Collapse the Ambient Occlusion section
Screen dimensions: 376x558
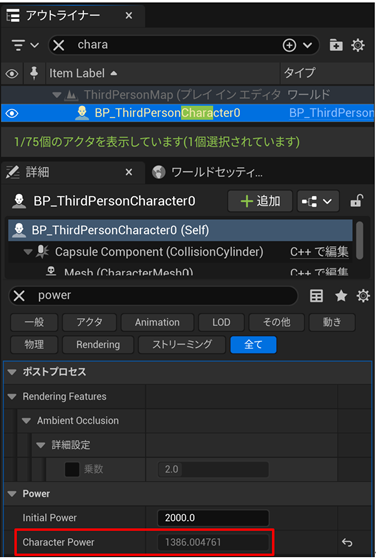click(26, 421)
